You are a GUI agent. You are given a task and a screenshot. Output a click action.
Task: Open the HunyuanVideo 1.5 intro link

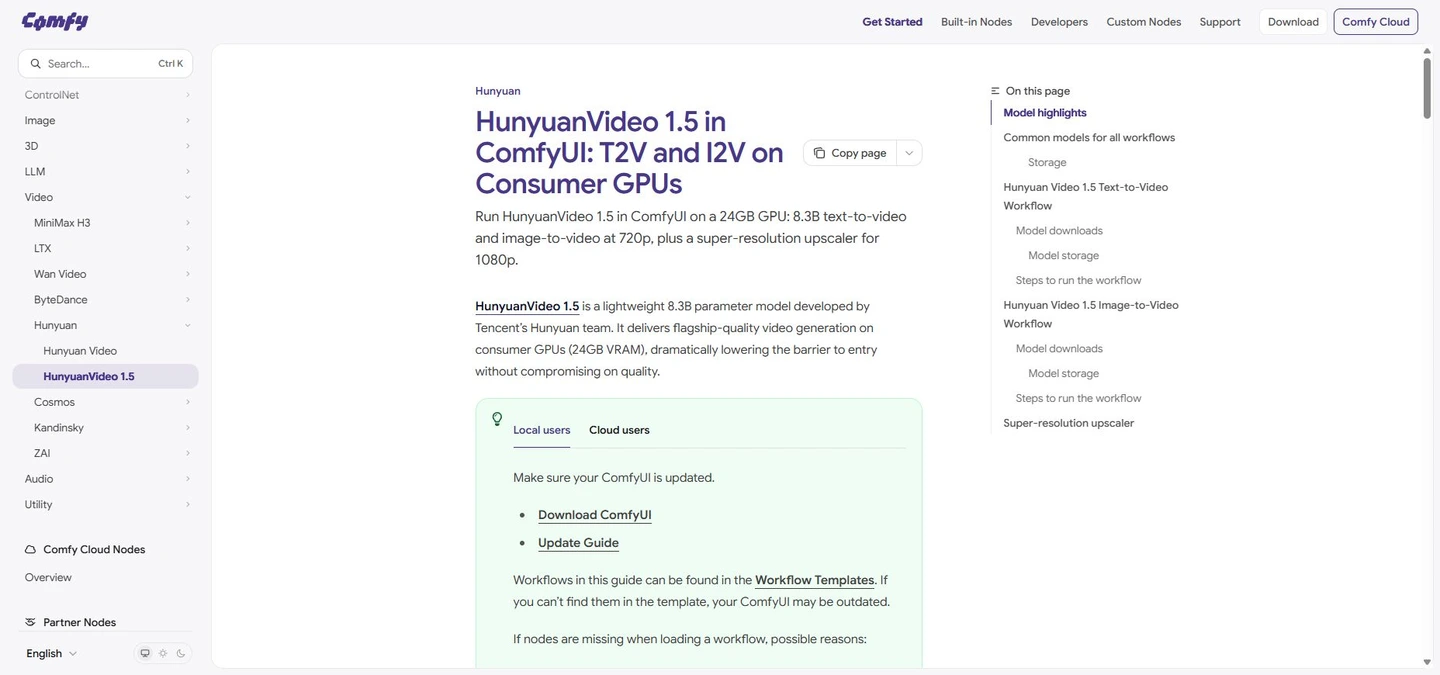pyautogui.click(x=527, y=306)
